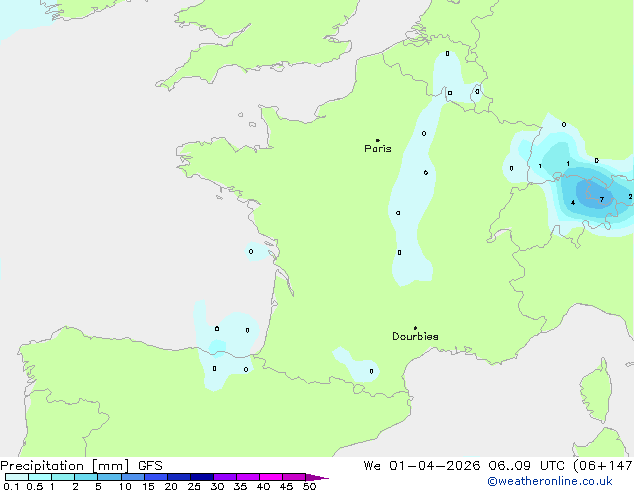Image resolution: width=634 pixels, height=490 pixels.
Task: Click the legend scale label 30
Action: [x=217, y=486]
